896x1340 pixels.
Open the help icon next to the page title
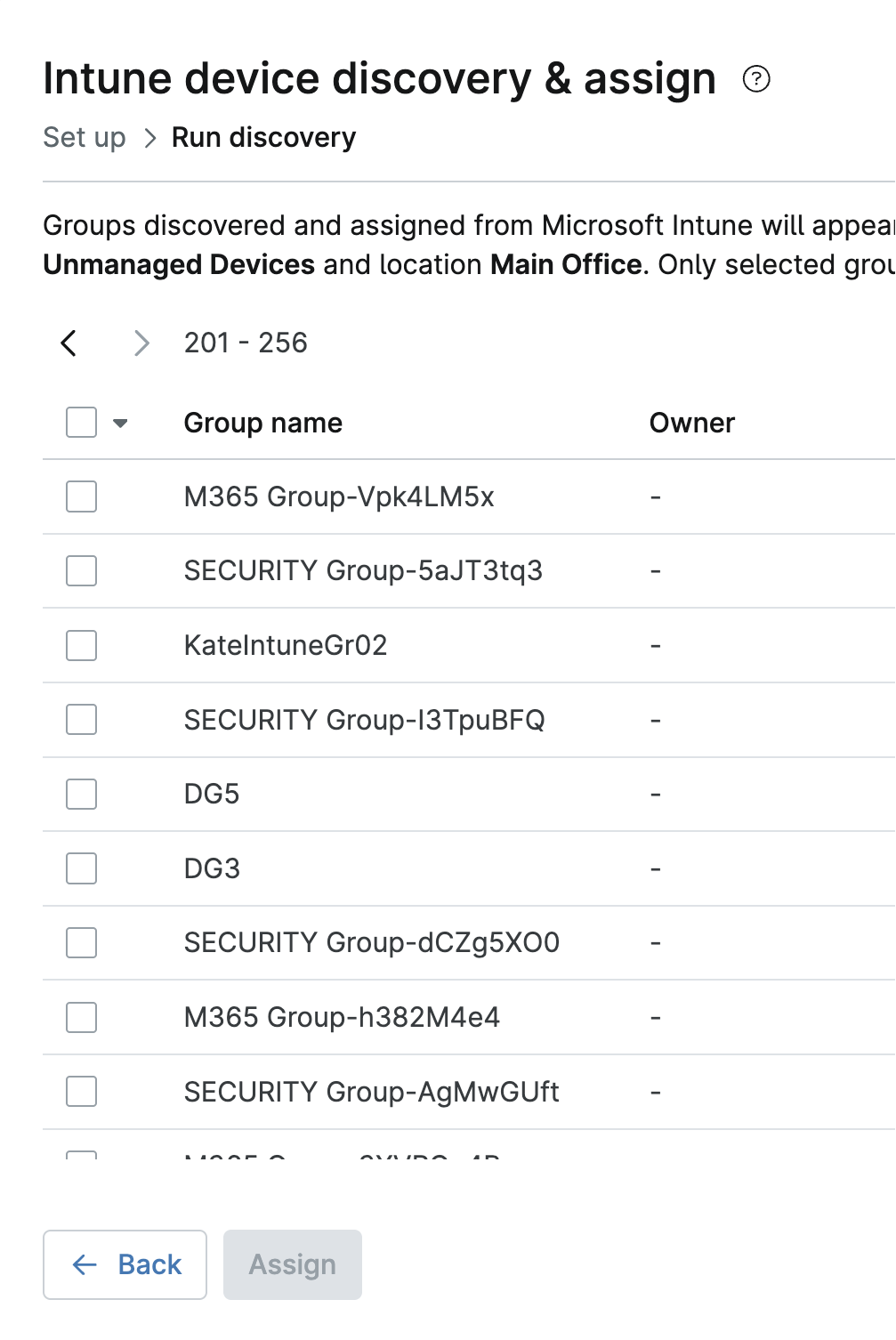point(756,80)
